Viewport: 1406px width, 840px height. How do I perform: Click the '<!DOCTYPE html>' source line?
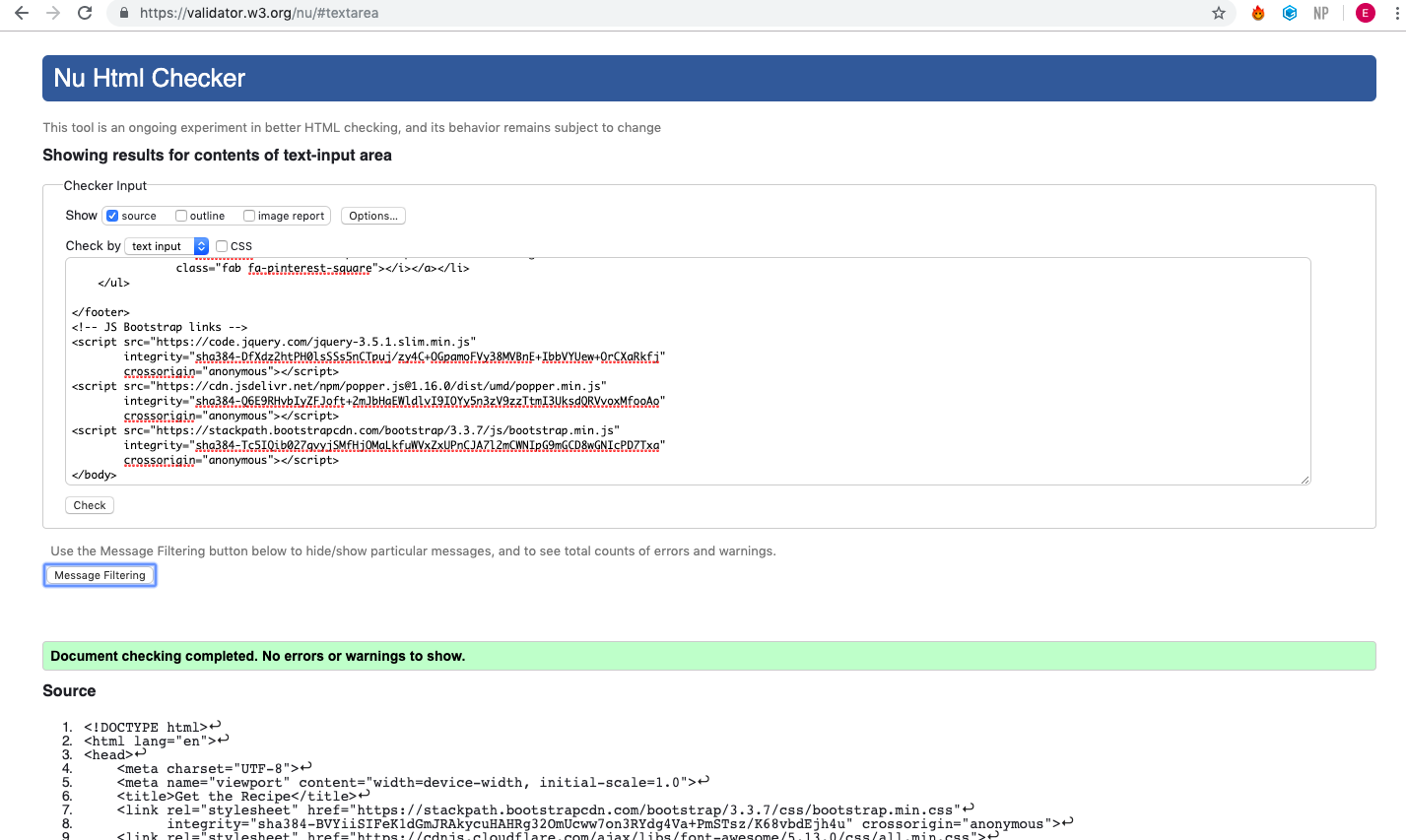click(146, 727)
